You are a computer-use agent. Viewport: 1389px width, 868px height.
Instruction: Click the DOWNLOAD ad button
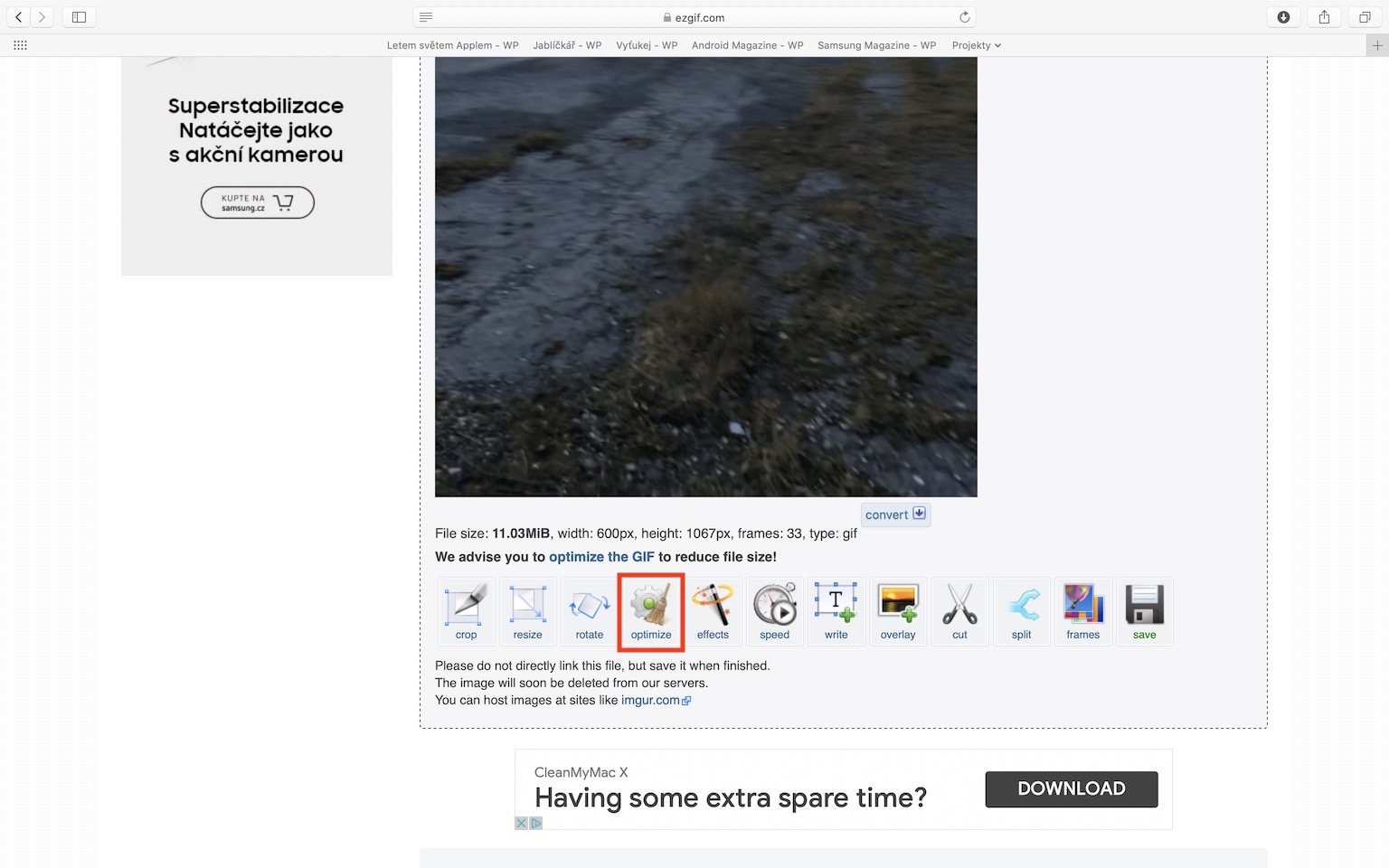tap(1072, 788)
